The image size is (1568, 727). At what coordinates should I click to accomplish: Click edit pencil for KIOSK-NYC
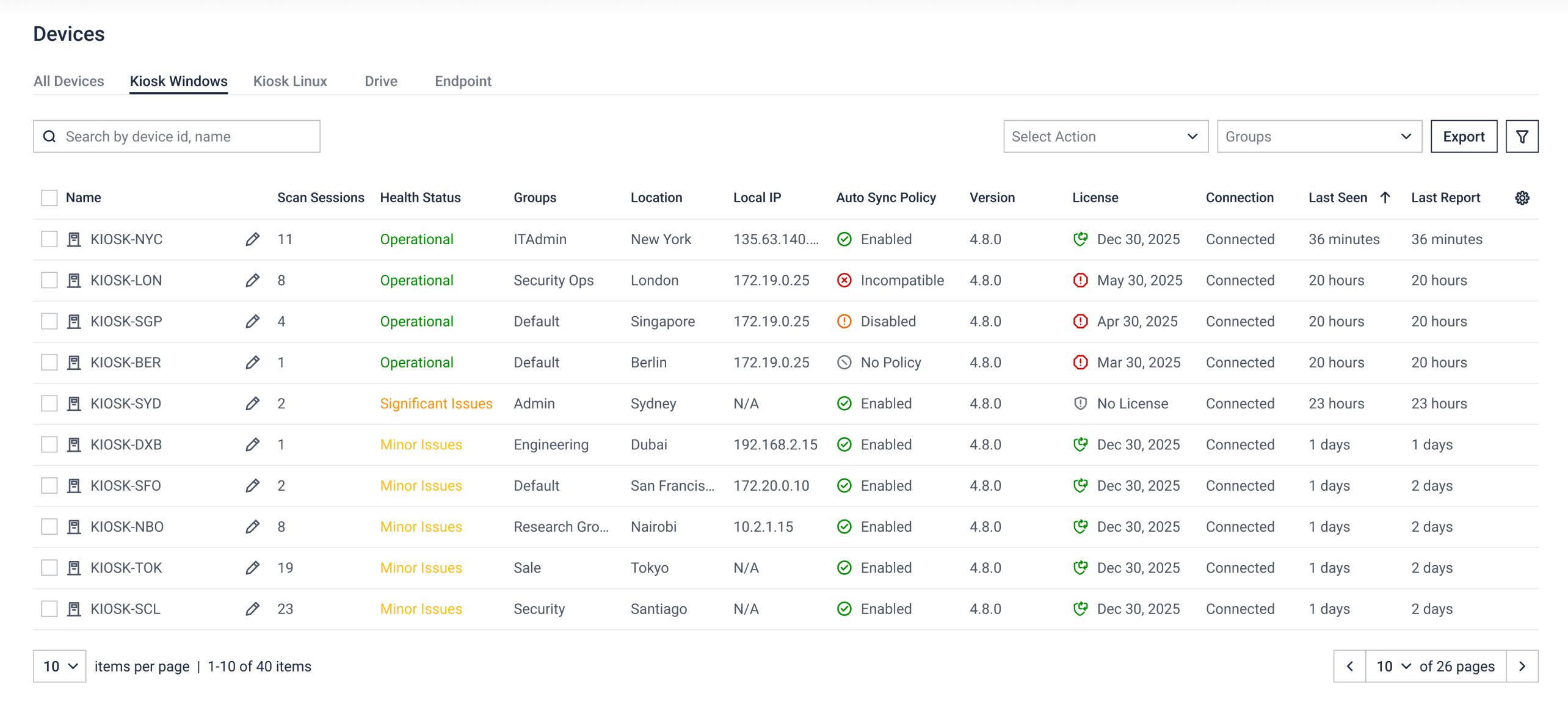(252, 239)
